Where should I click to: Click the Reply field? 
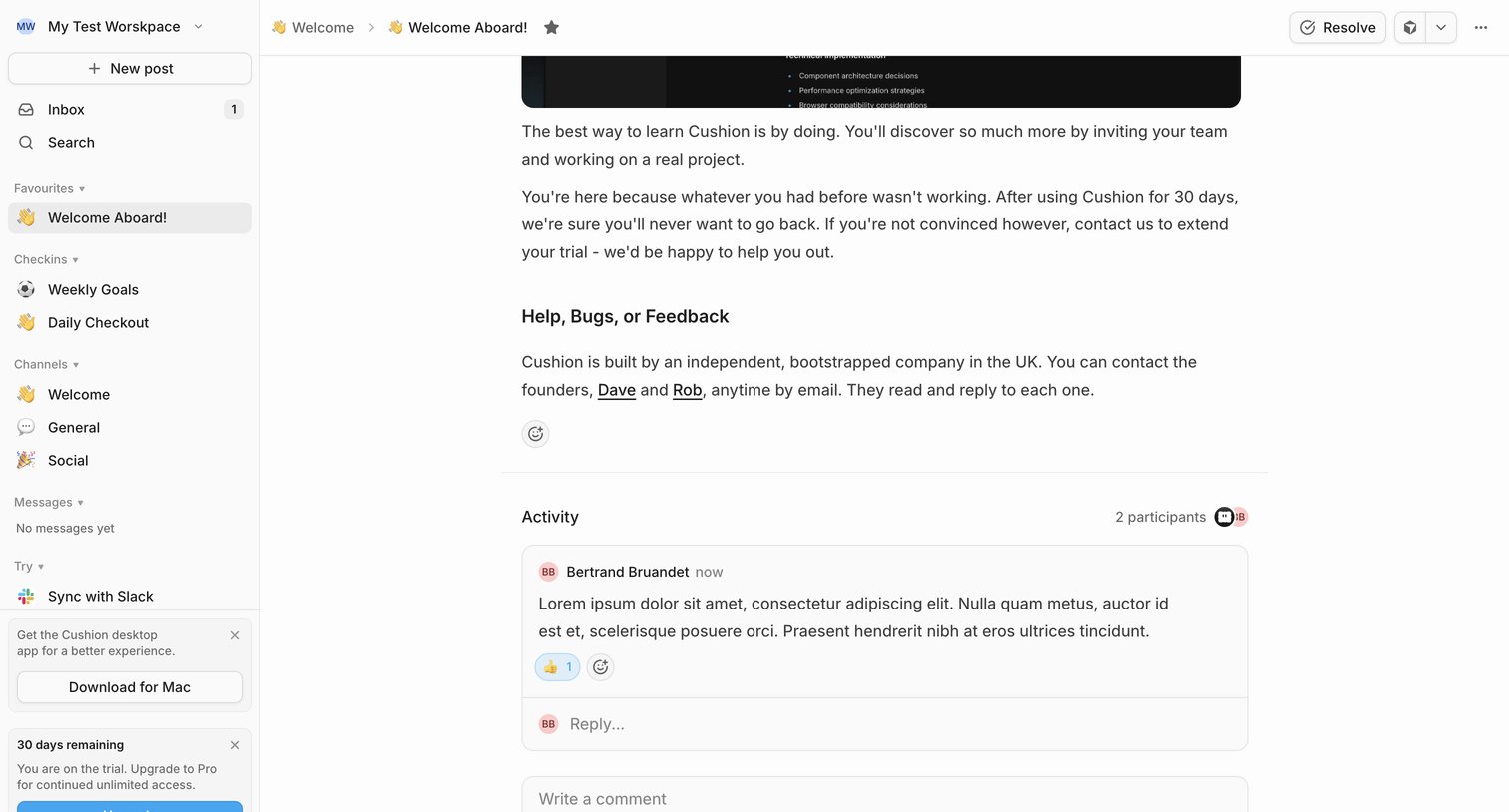tap(884, 724)
